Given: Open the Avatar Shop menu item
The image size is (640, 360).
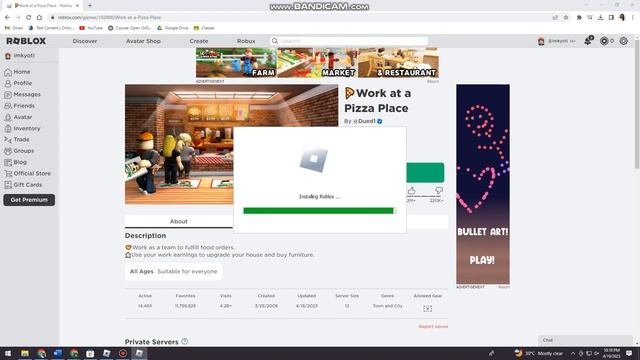Looking at the screenshot, I should (x=143, y=41).
